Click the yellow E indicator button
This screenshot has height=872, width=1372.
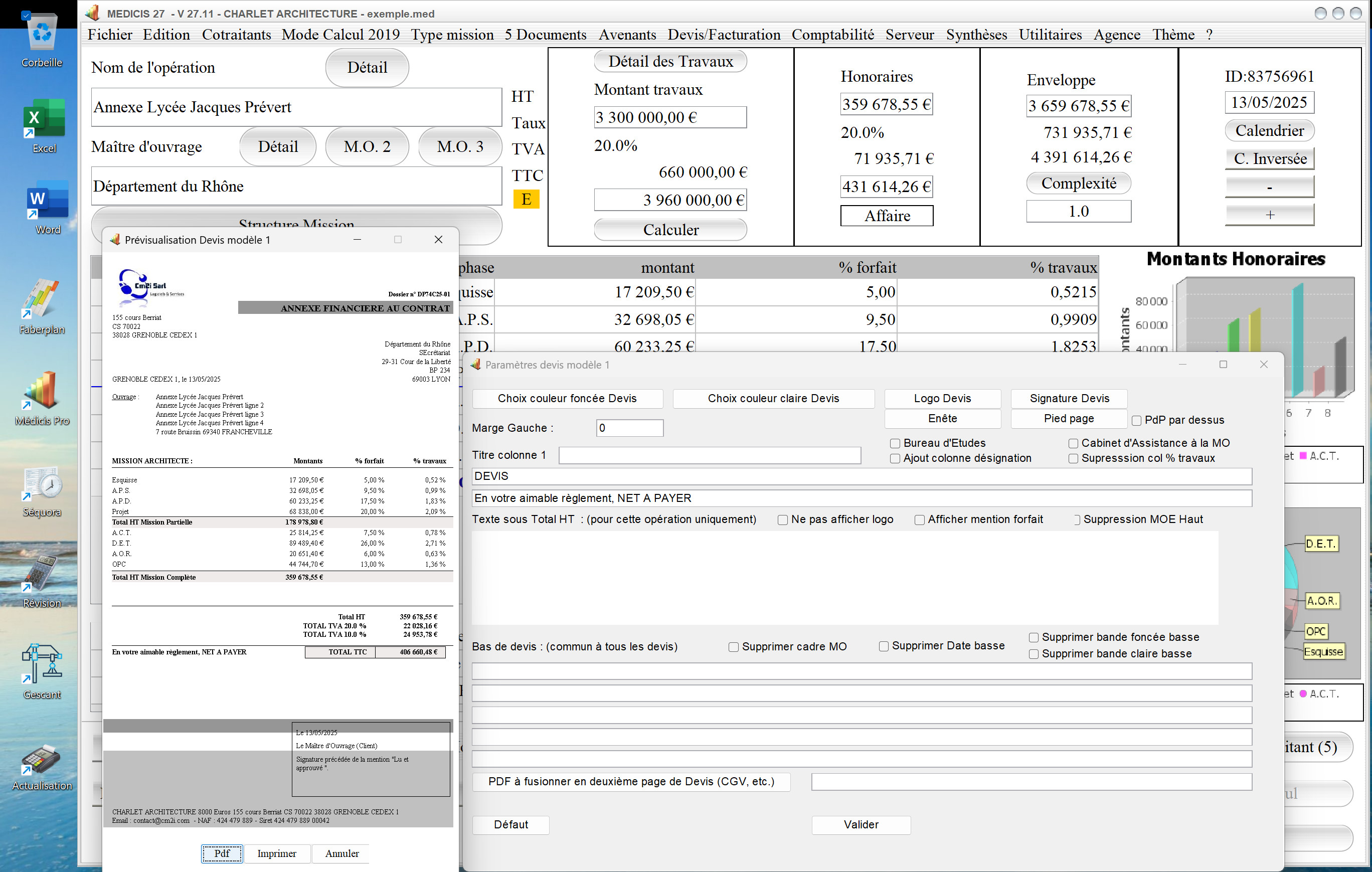[526, 200]
